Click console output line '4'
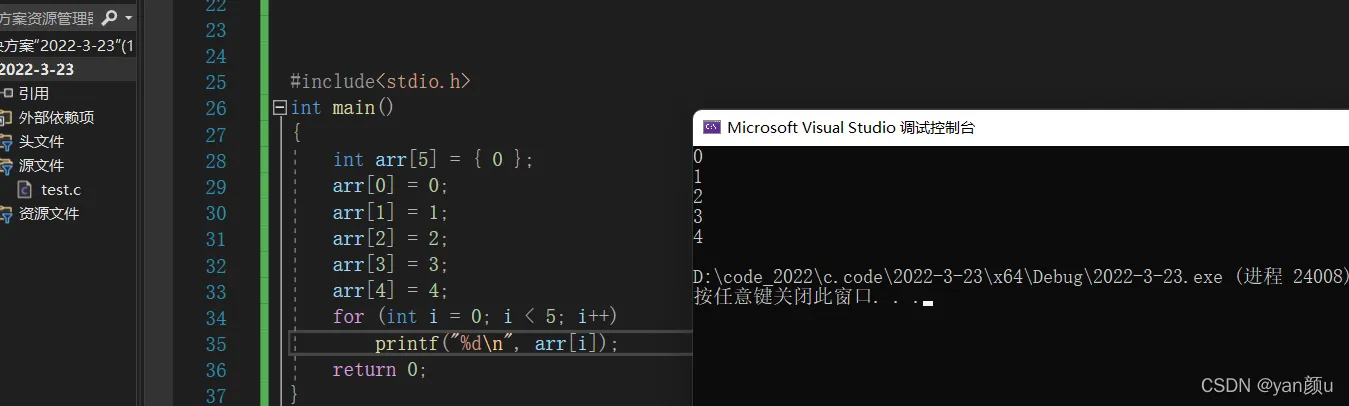1349x406 pixels. click(x=698, y=237)
